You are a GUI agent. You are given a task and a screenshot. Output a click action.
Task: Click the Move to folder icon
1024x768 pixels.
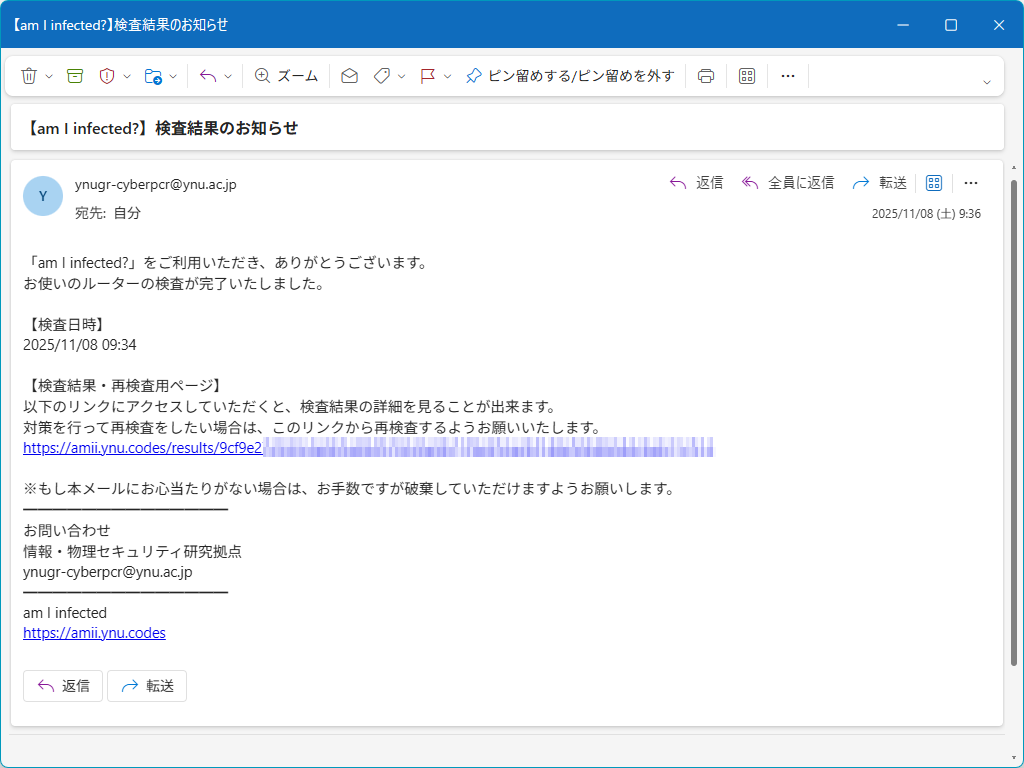153,76
